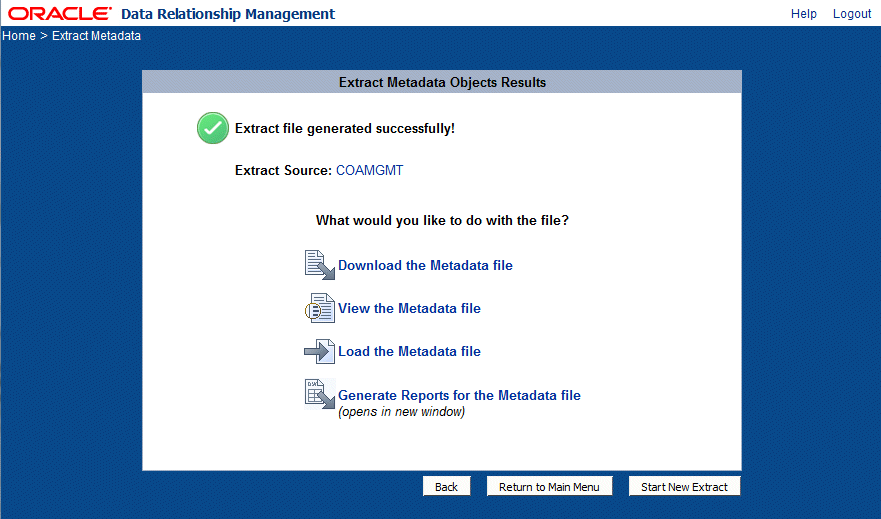
Task: Click Start New Extract button
Action: (684, 486)
